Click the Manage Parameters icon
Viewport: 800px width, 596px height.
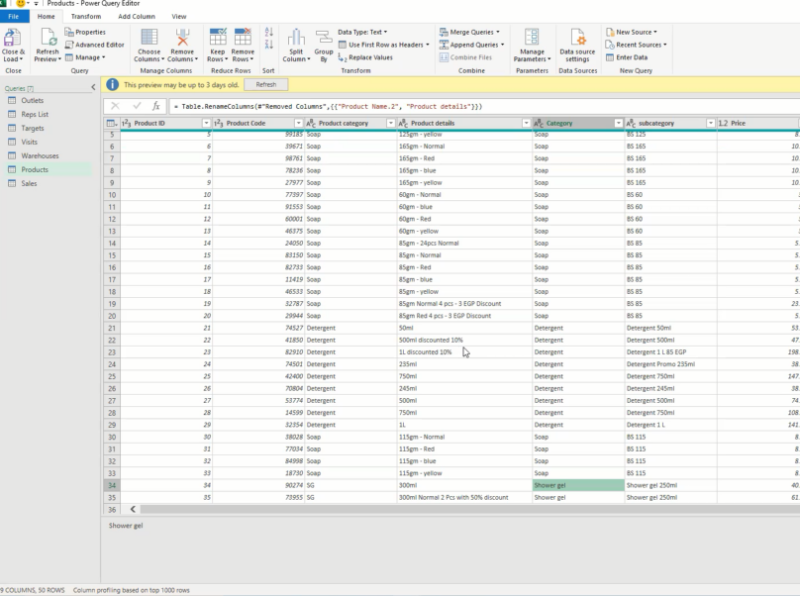click(532, 37)
